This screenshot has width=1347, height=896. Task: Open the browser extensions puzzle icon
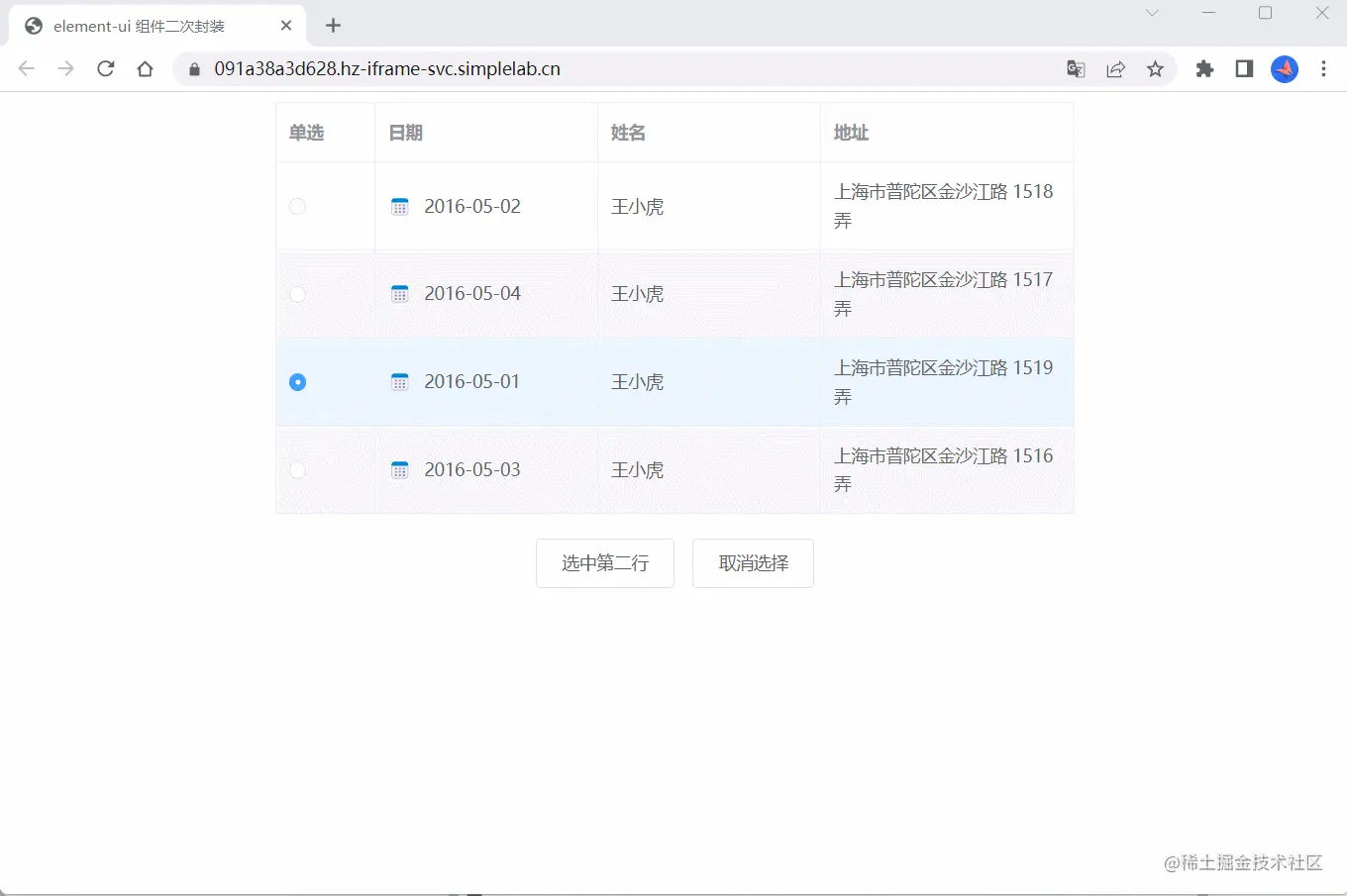click(x=1204, y=69)
